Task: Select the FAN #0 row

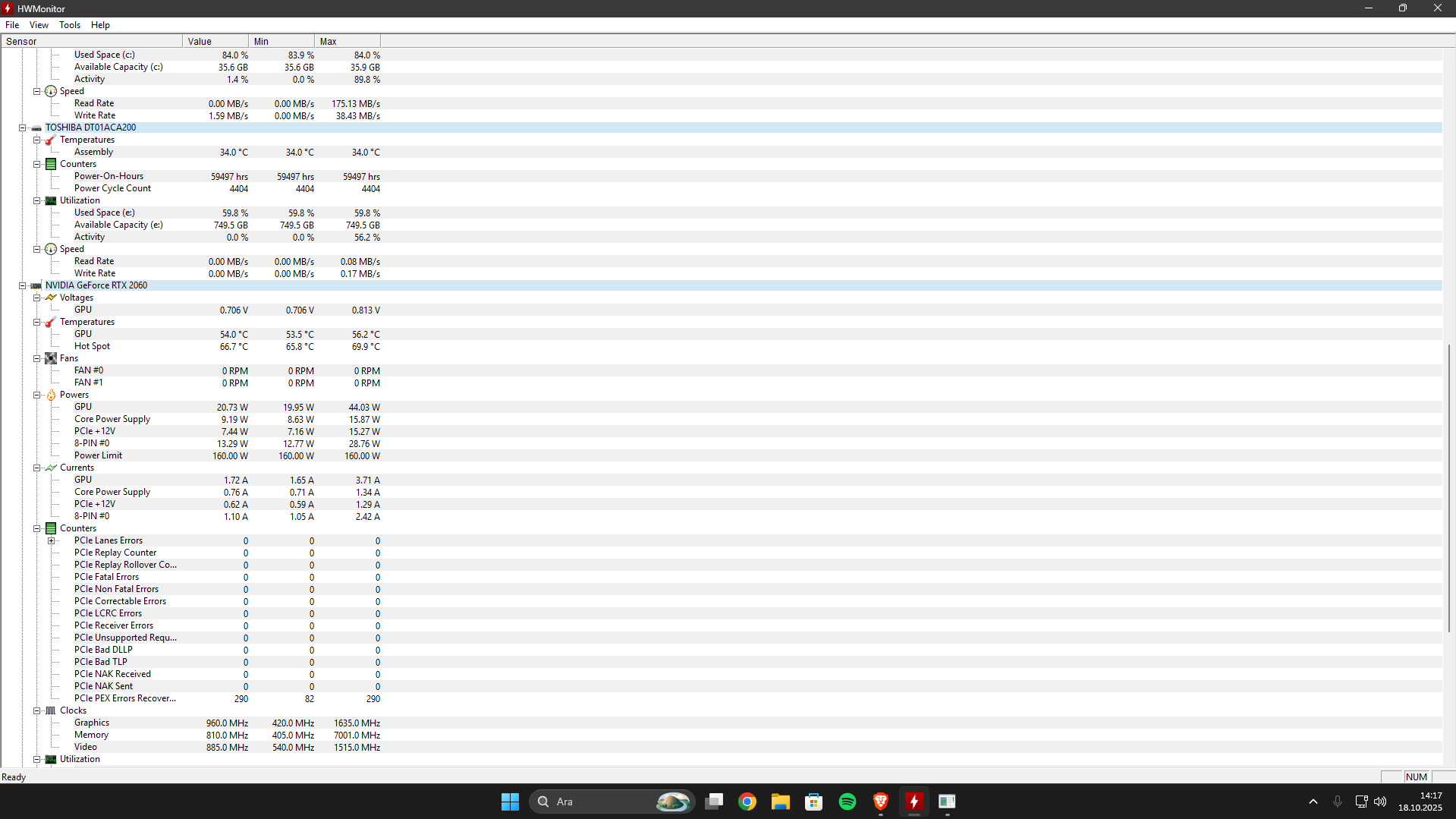Action: click(722, 370)
